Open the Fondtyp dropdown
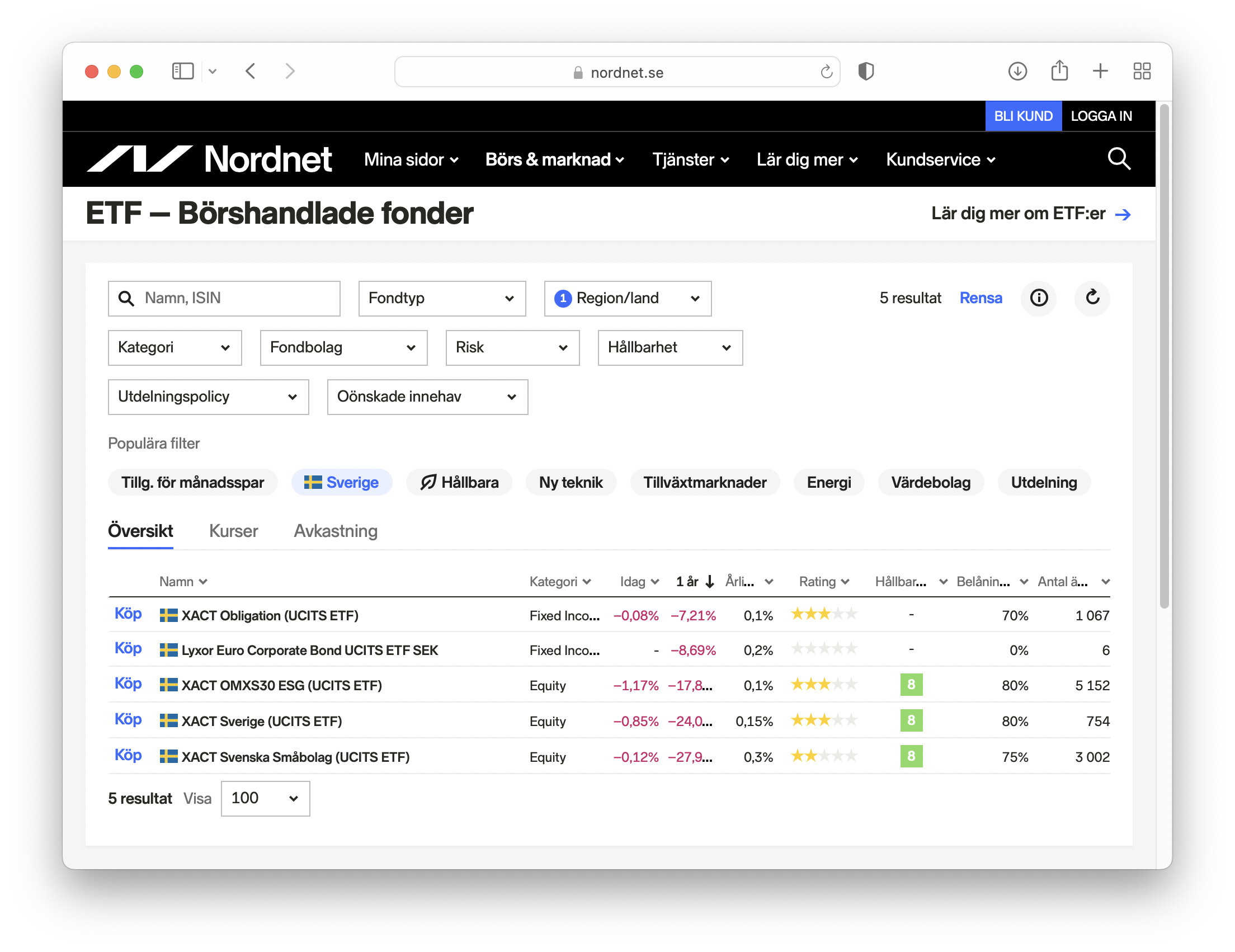1235x952 pixels. tap(442, 299)
